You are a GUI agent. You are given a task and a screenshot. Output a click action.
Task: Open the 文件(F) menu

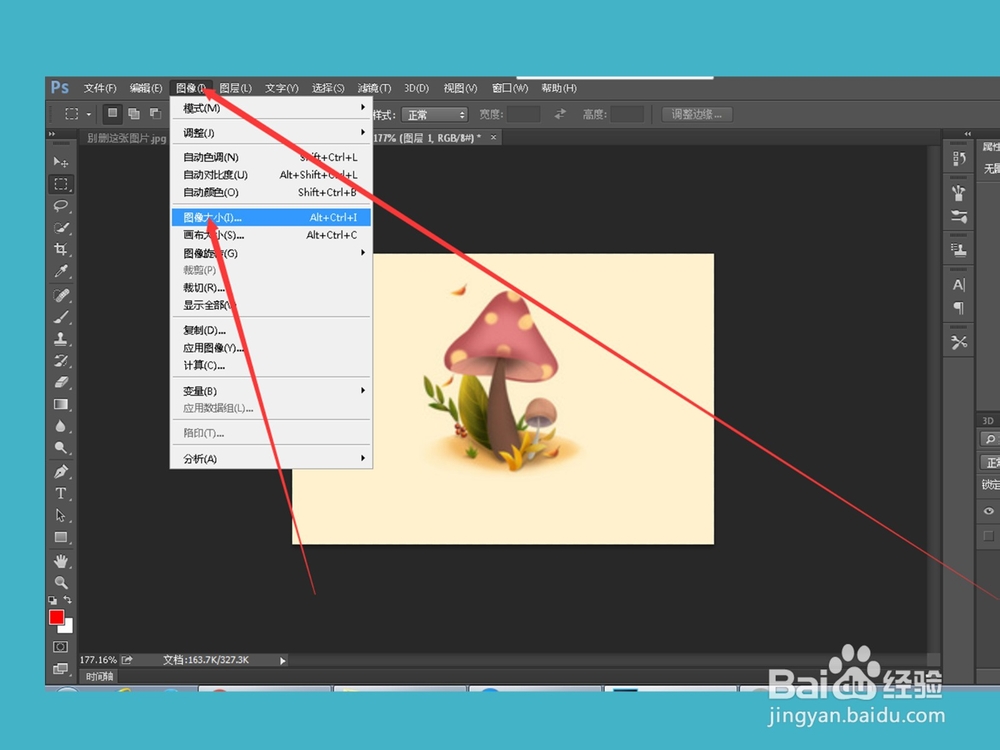click(100, 88)
